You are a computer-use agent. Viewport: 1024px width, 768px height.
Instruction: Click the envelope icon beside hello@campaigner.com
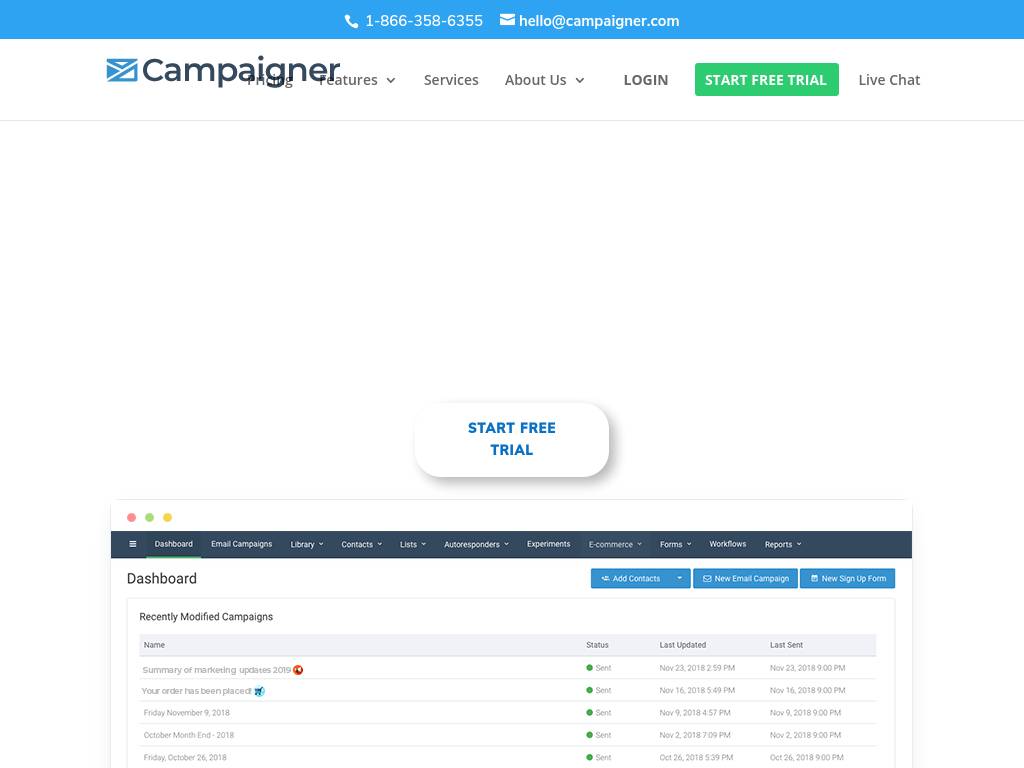click(507, 20)
